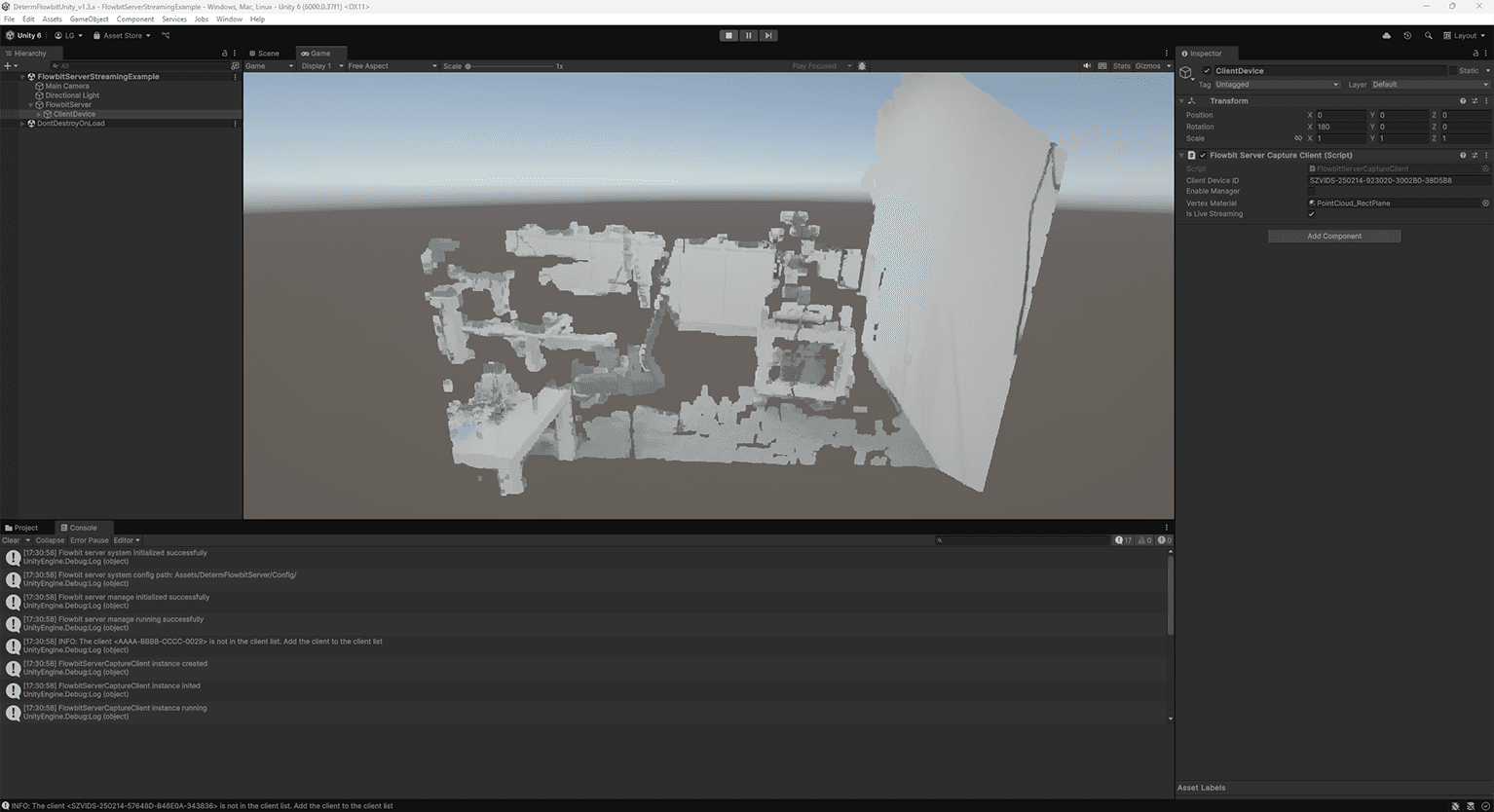Clear the Console log
Screen dimensions: 1494x812
coord(11,540)
